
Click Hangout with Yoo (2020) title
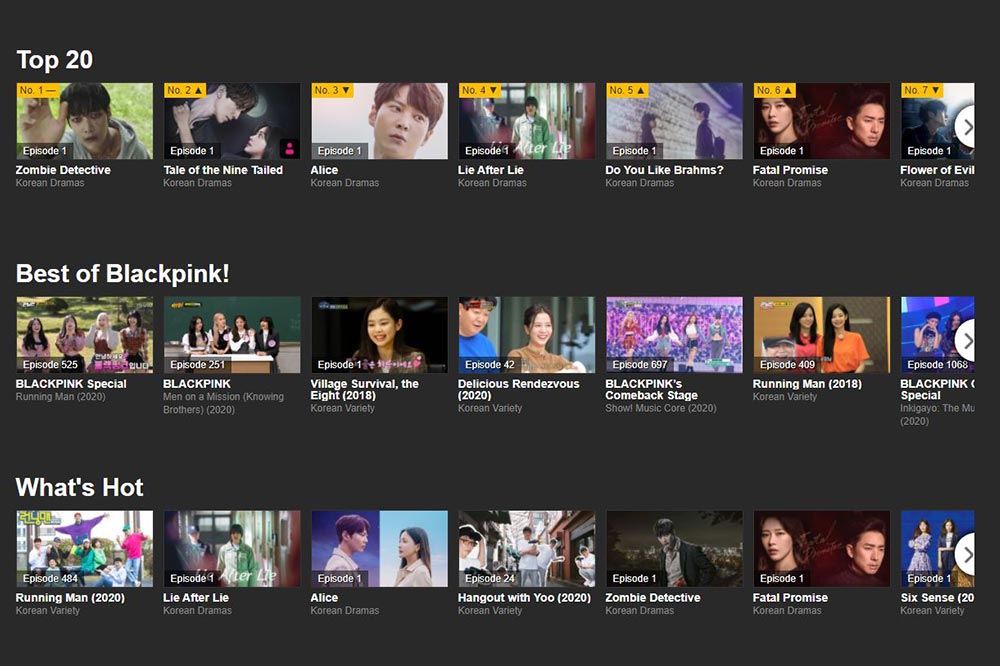coord(524,598)
